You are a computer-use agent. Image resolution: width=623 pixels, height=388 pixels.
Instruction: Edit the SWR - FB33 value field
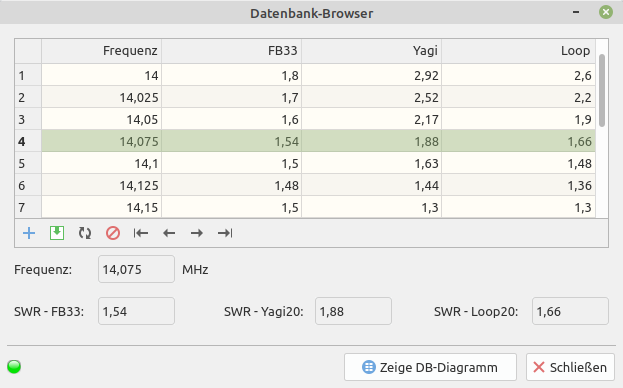[x=136, y=311]
